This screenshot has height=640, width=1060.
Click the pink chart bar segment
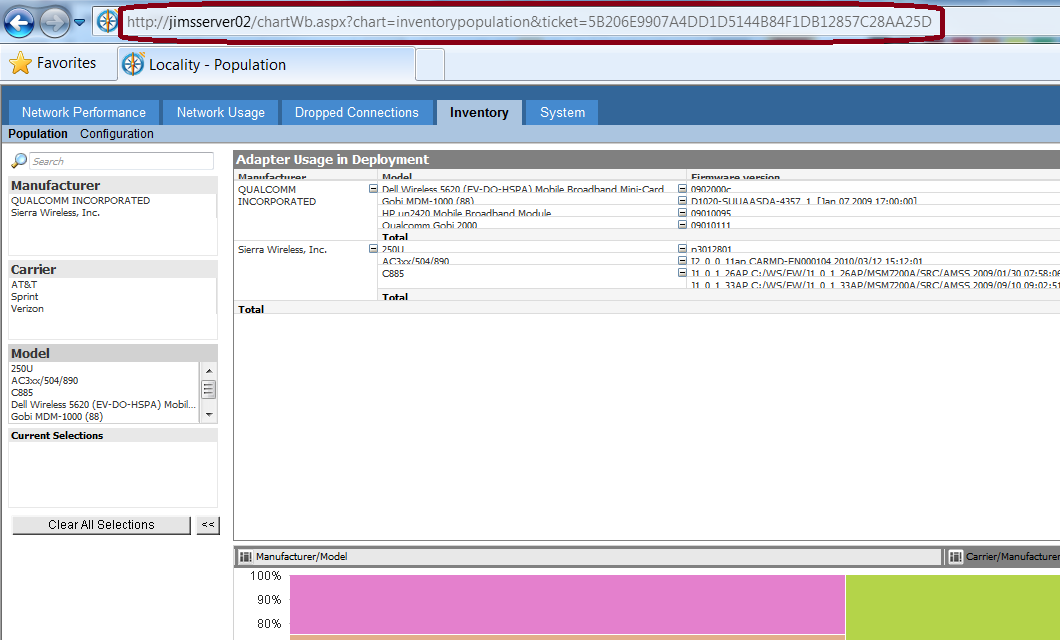pos(567,604)
